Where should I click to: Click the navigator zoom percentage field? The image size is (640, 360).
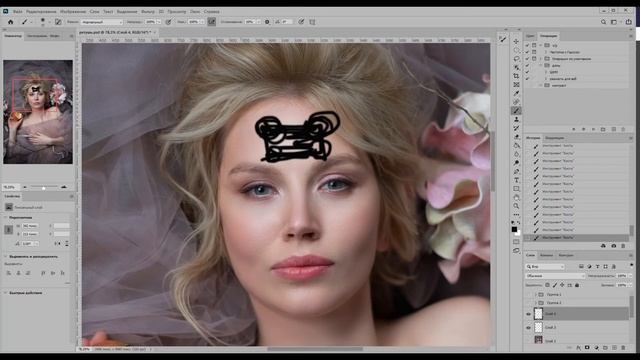point(11,187)
